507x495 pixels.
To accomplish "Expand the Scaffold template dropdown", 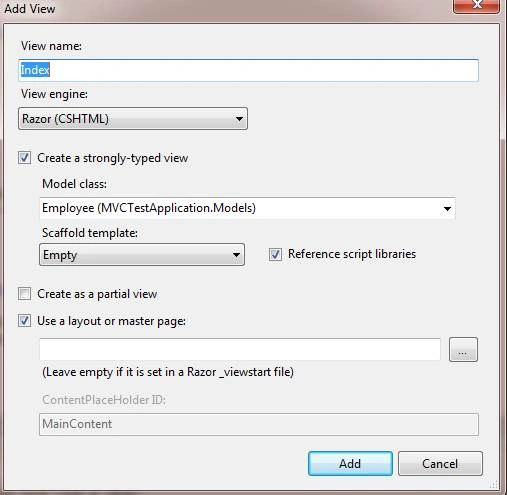I will pyautogui.click(x=142, y=255).
